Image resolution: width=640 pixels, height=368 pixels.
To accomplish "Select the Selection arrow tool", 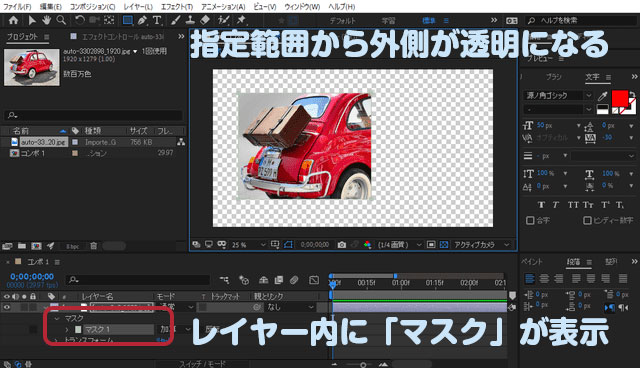I will coord(32,20).
